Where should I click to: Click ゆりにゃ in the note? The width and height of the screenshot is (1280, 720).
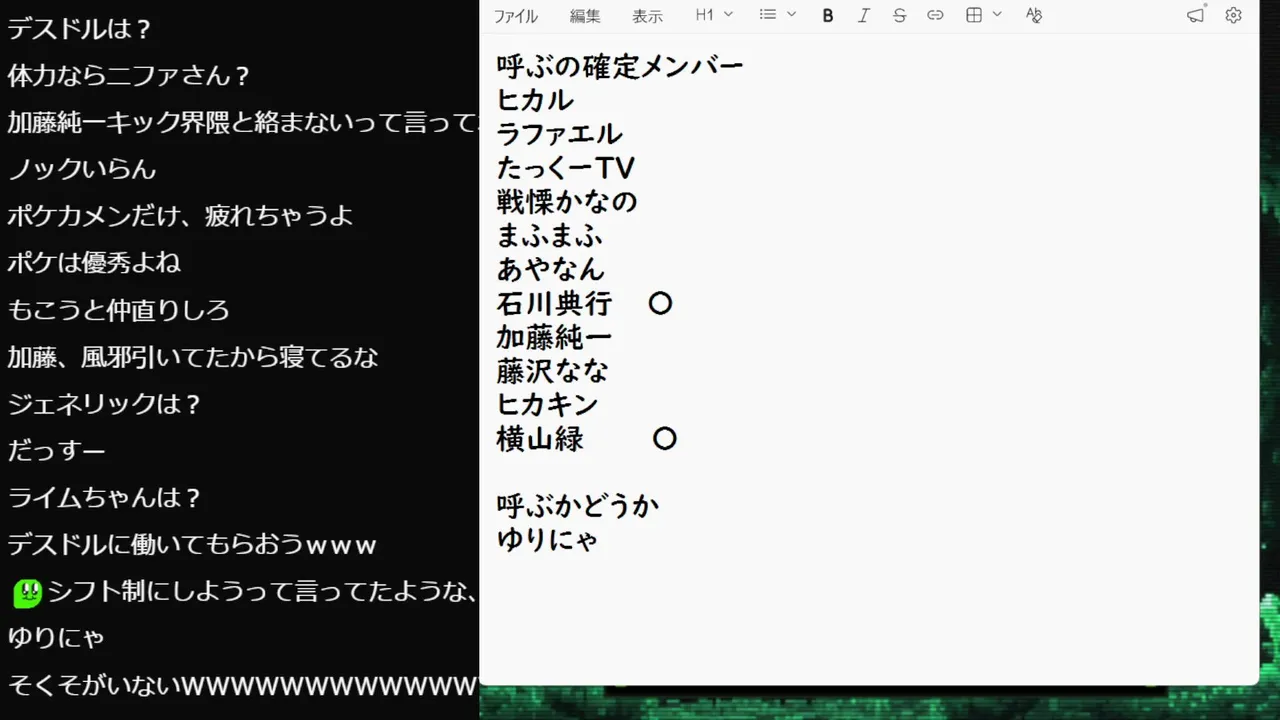click(x=547, y=540)
